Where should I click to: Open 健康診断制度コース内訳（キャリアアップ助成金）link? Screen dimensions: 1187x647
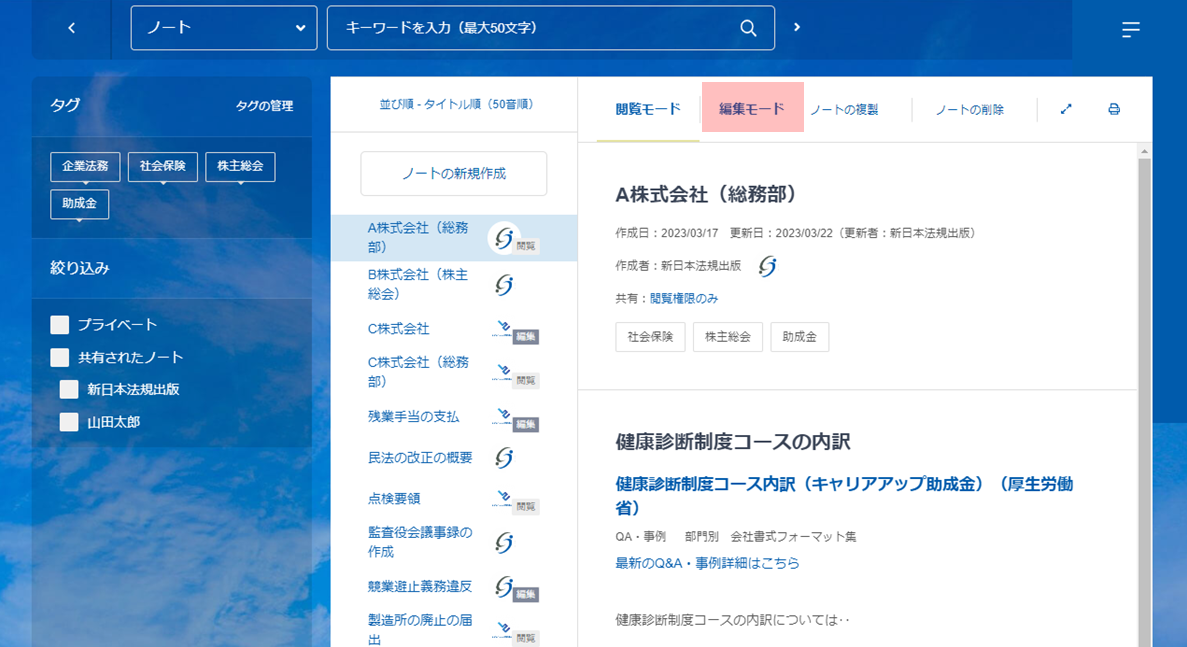(x=844, y=495)
